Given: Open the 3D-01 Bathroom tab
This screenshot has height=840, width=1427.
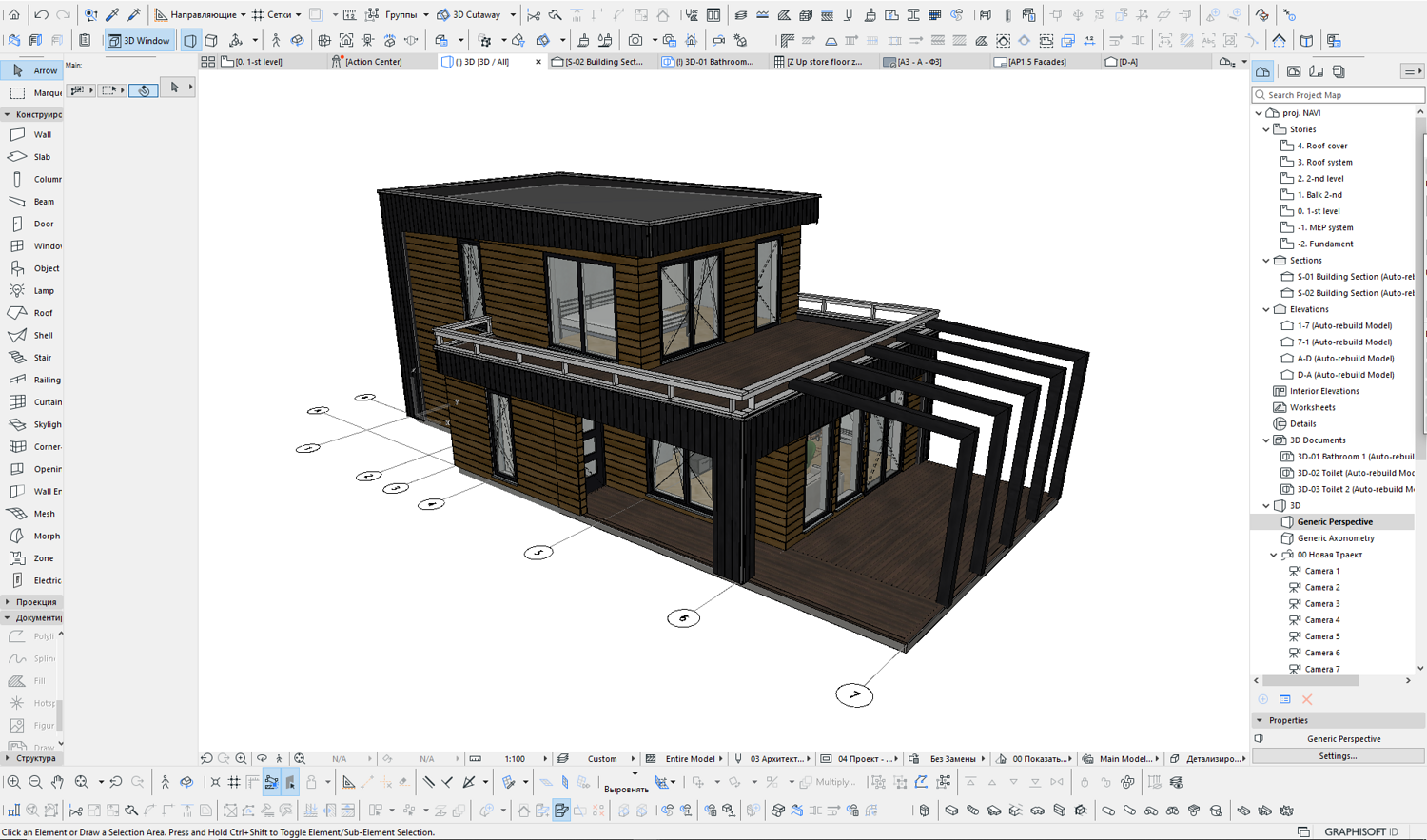Looking at the screenshot, I should pyautogui.click(x=713, y=62).
